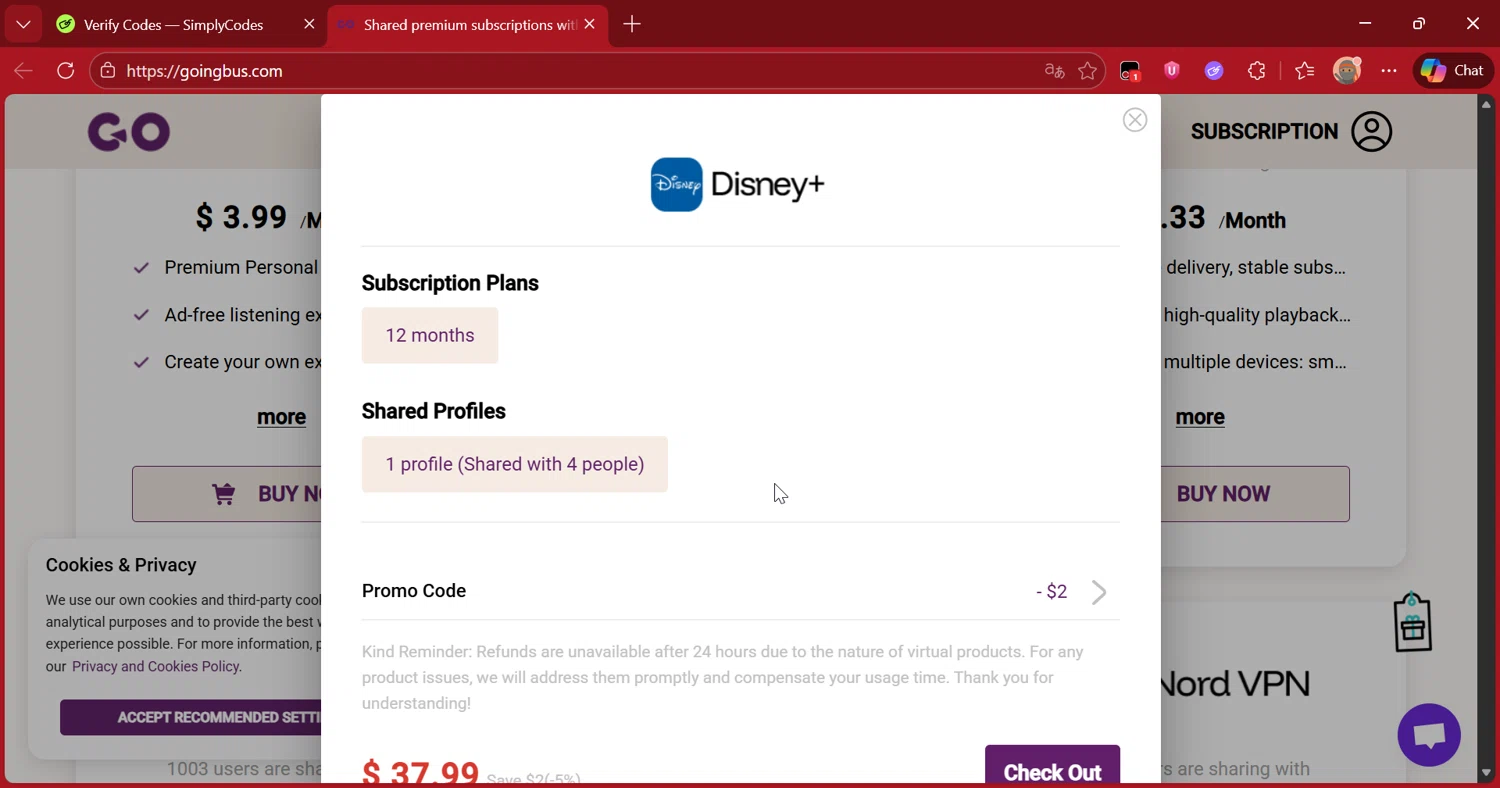
Task: Open the GO site logo
Action: (129, 132)
